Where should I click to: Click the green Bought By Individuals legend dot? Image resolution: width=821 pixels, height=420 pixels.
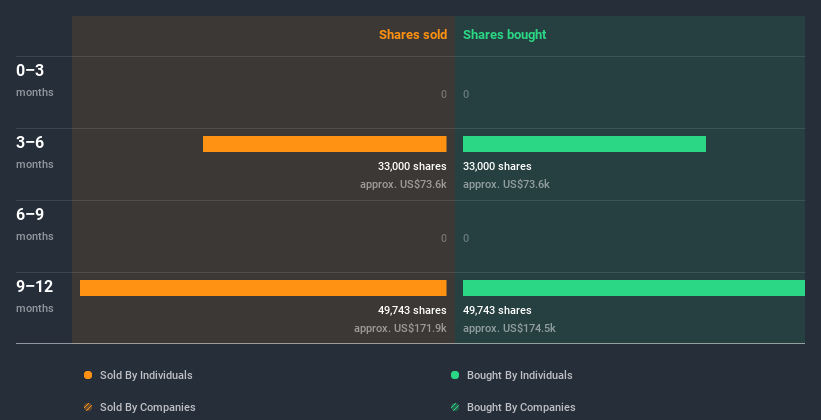pos(455,375)
